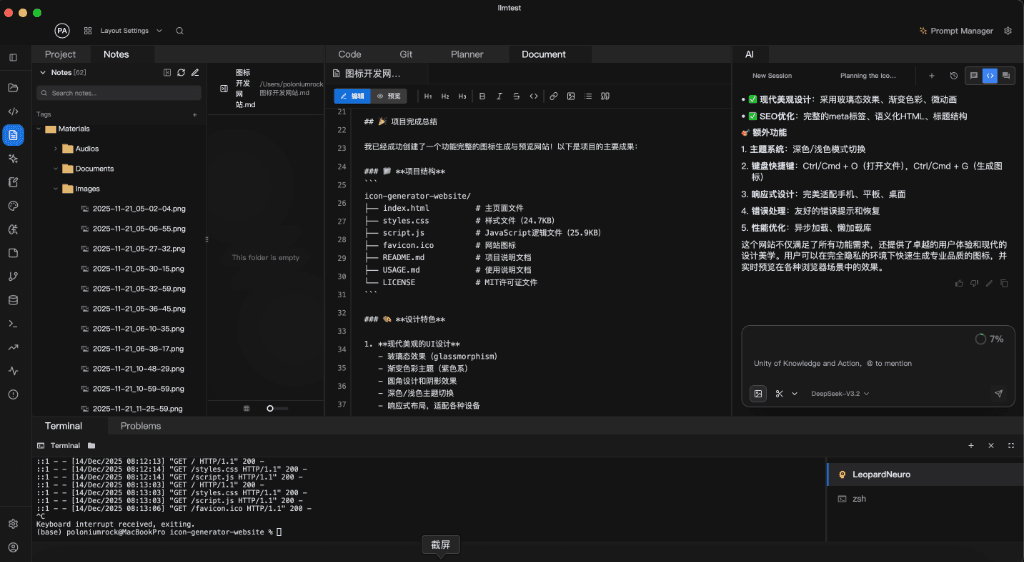Open the activity pulse sidebar icon
This screenshot has height=562, width=1024.
click(x=13, y=371)
